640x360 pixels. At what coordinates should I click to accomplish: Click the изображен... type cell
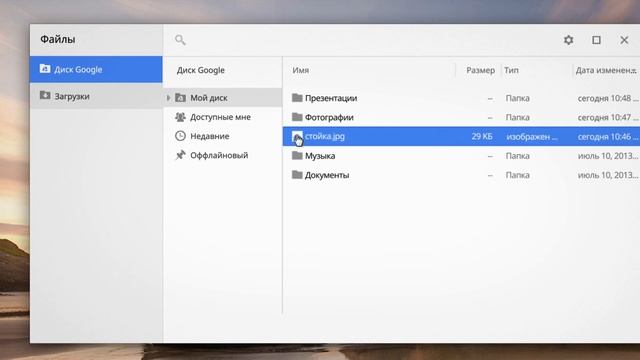tap(532, 137)
